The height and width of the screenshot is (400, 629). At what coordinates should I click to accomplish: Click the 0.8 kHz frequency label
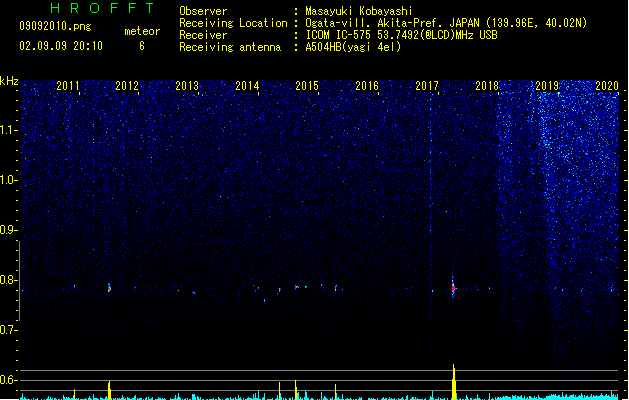9,280
